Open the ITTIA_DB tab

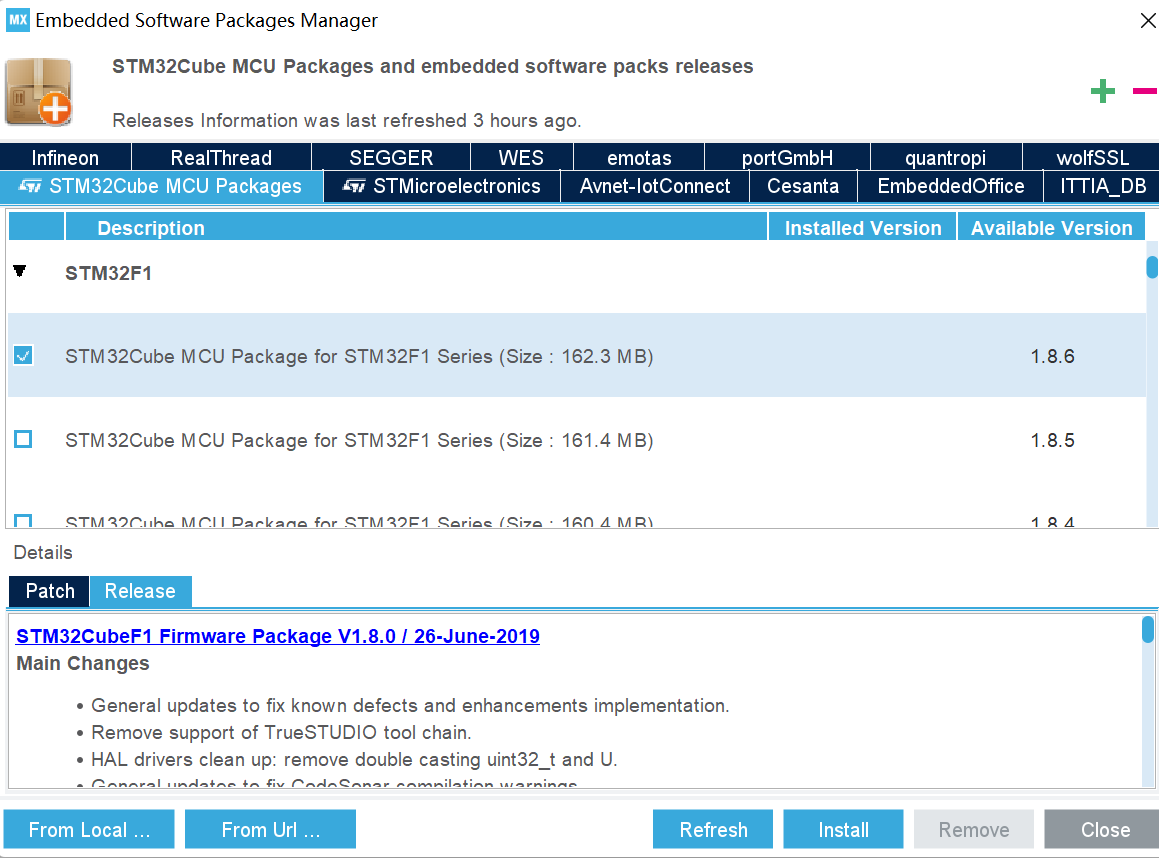click(x=1102, y=186)
